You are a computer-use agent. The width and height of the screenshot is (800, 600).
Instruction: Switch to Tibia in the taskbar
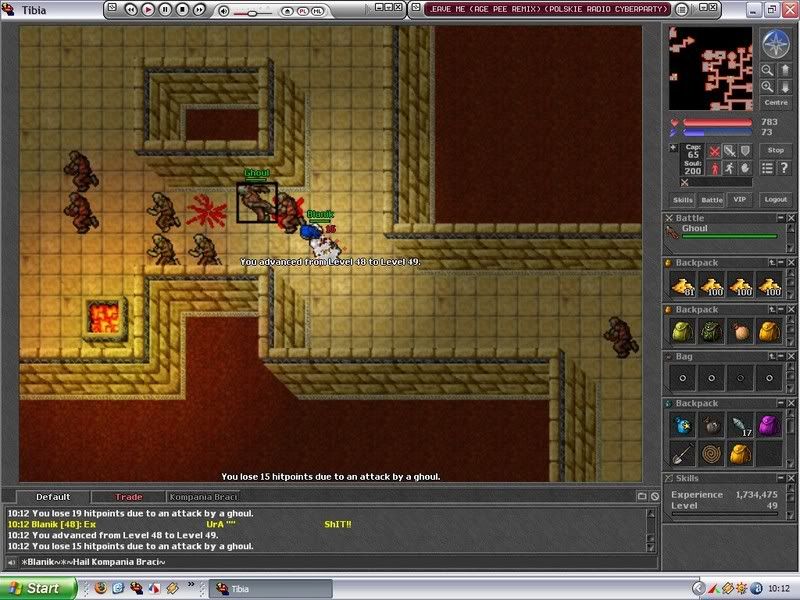(270, 589)
